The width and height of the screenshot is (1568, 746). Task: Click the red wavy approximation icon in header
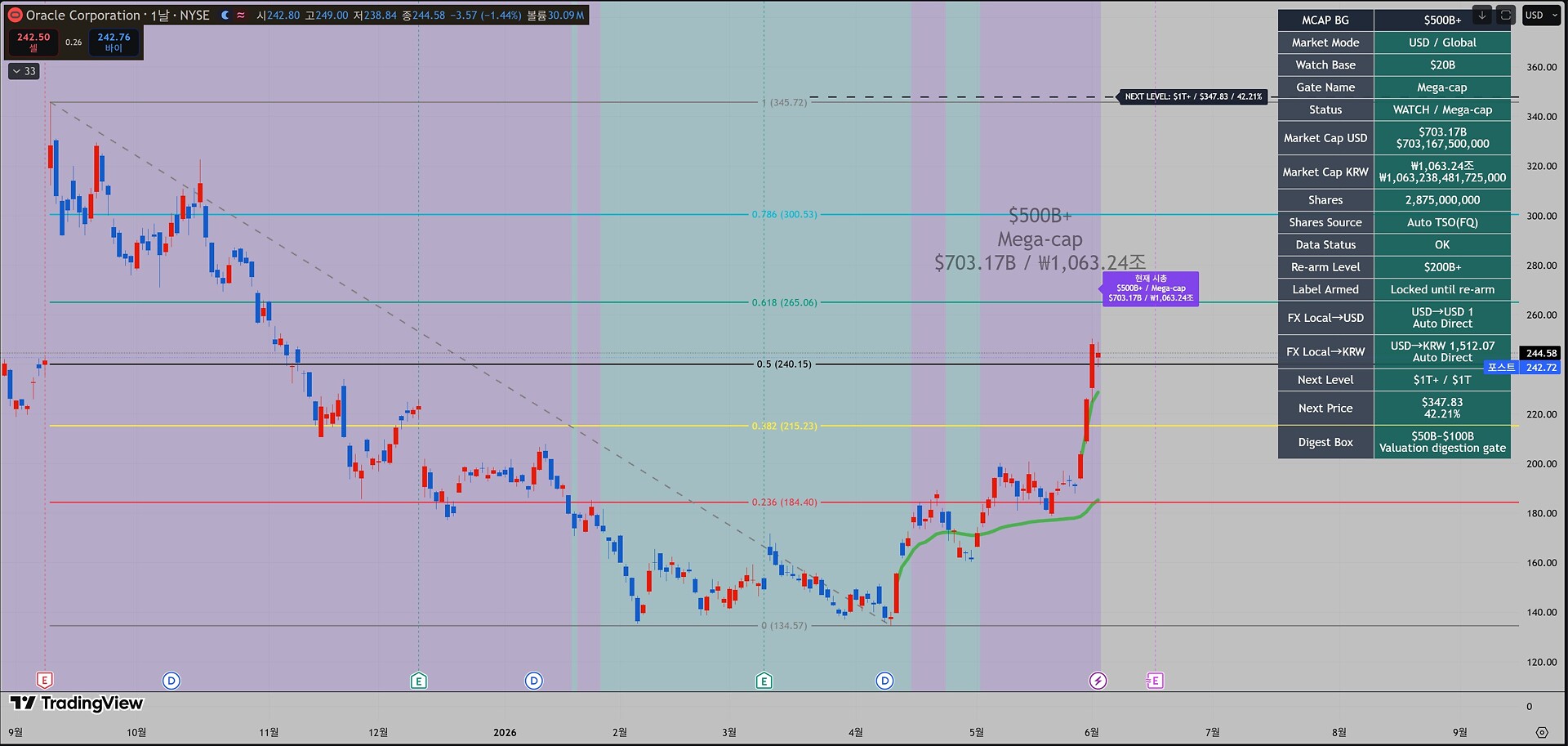pos(241,15)
